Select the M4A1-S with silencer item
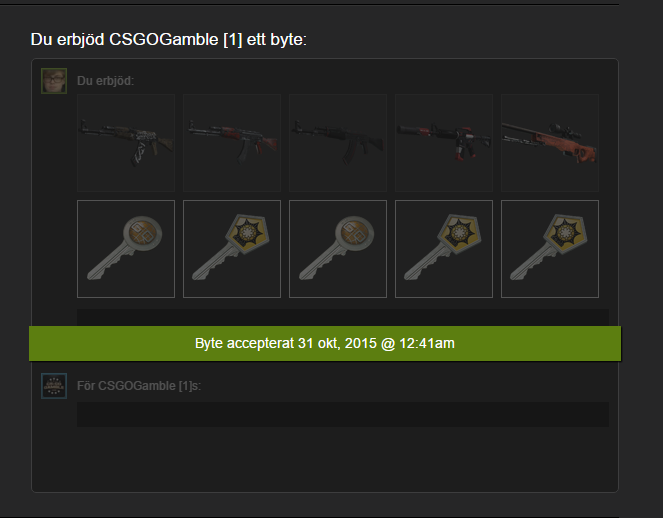 [x=444, y=143]
